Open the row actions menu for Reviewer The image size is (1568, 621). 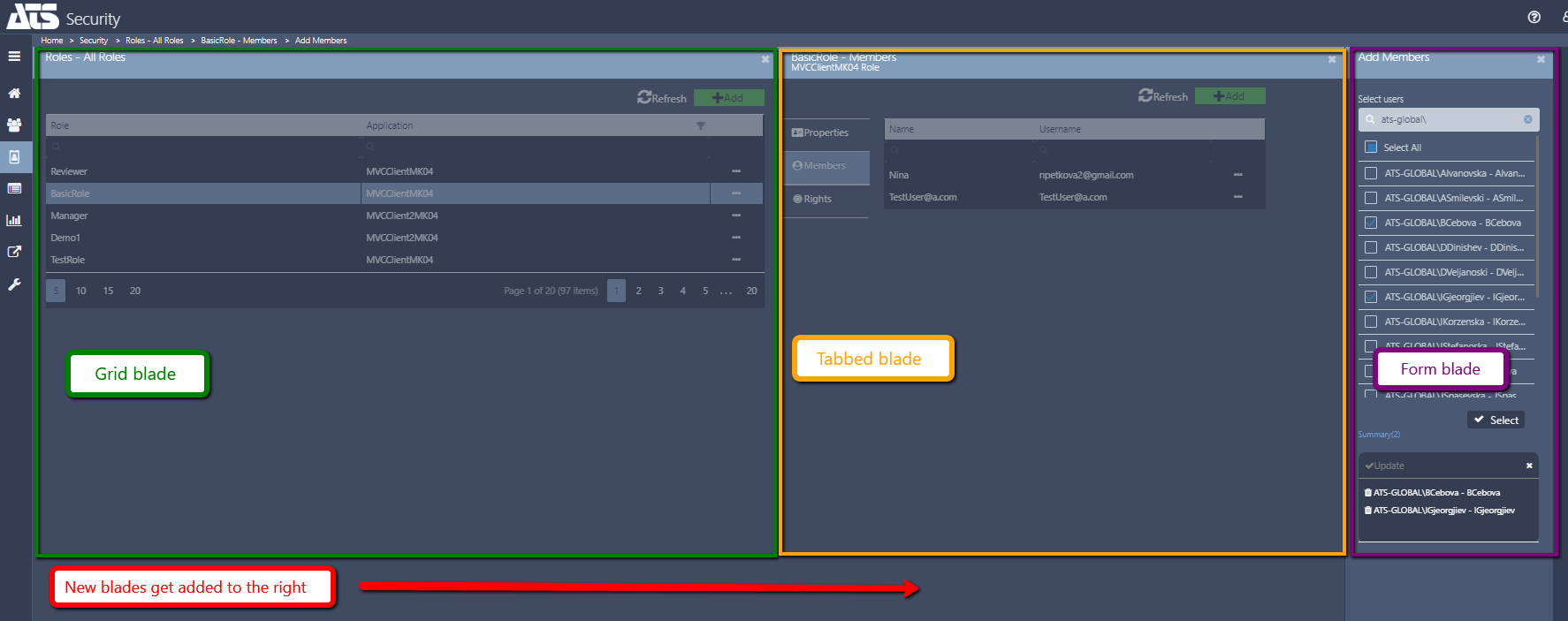click(735, 171)
